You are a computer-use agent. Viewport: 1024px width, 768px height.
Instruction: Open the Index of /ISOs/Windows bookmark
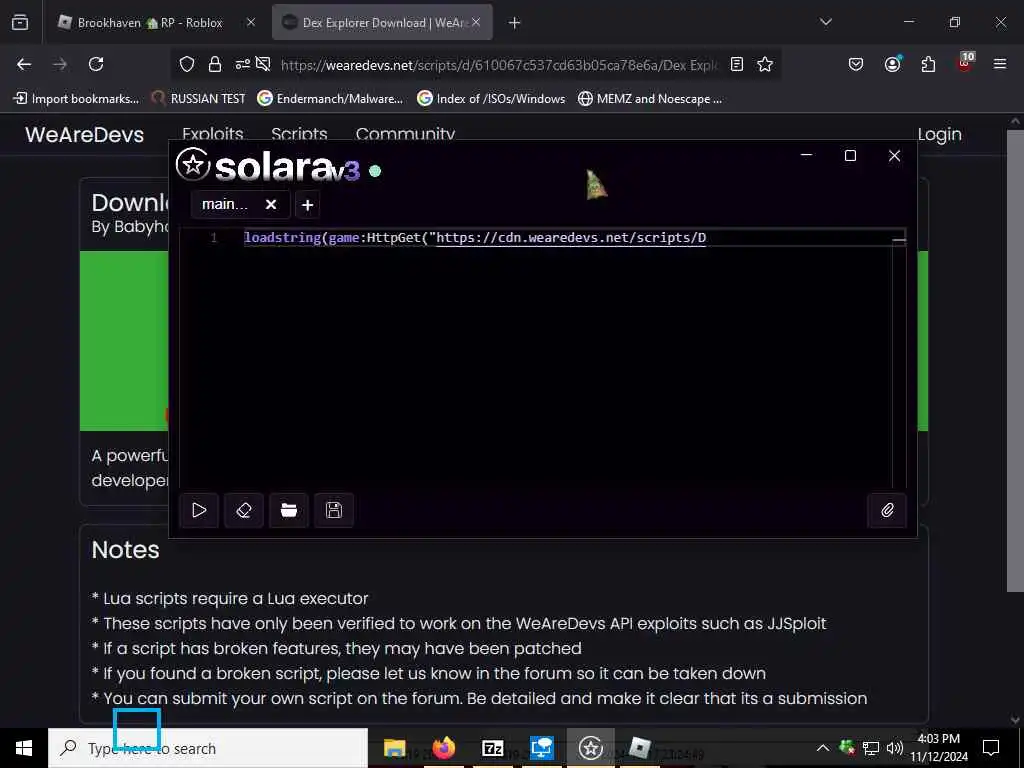[492, 99]
